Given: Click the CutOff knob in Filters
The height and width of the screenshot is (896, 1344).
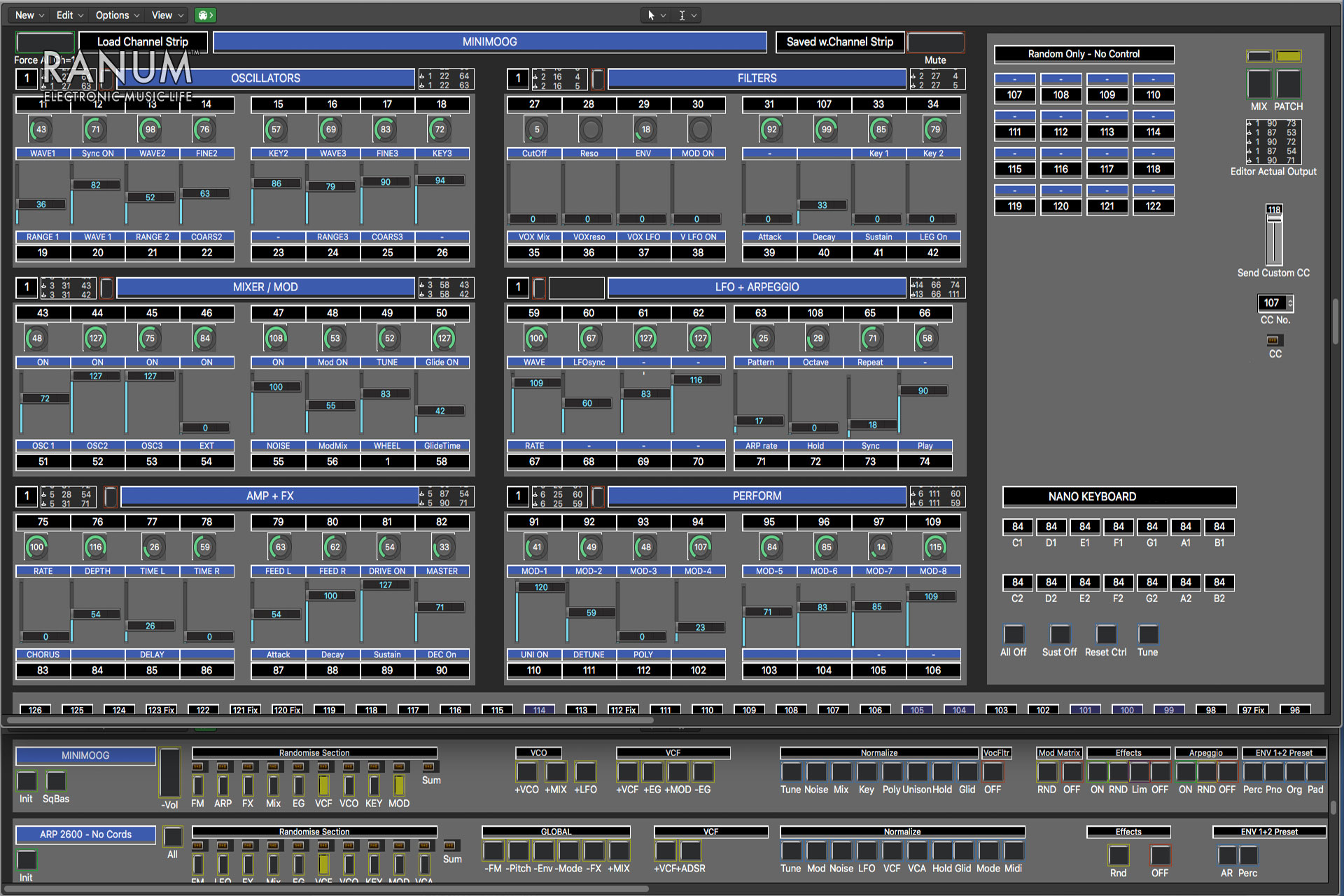Looking at the screenshot, I should click(x=537, y=129).
